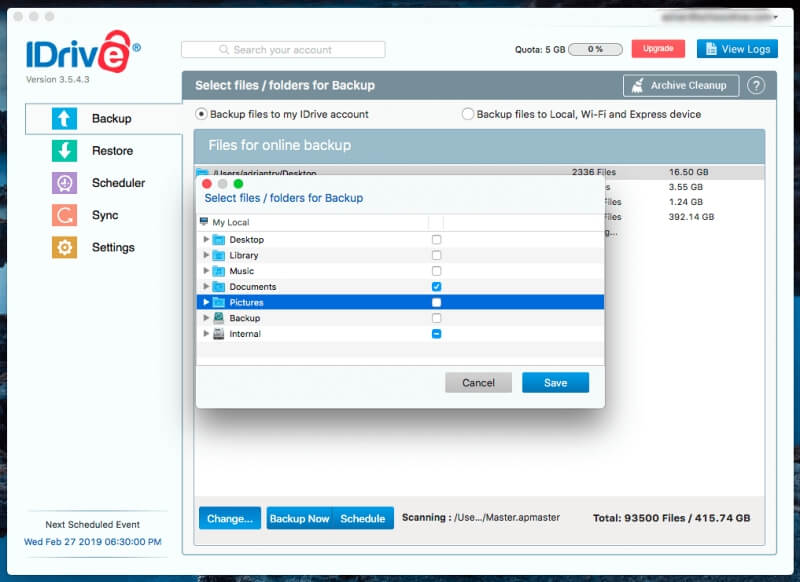Viewport: 800px width, 582px height.
Task: Click the blue Backup arrow icon in sidebar
Action: coord(64,118)
